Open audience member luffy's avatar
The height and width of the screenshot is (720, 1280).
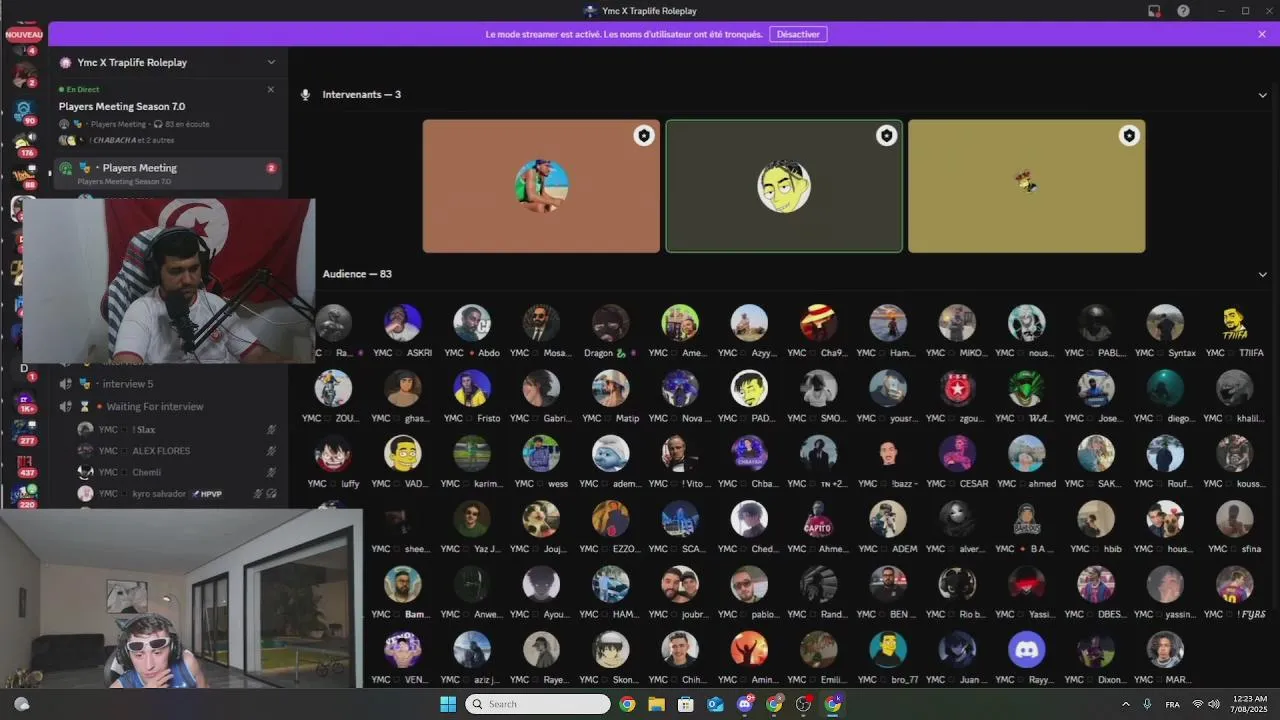pos(333,454)
